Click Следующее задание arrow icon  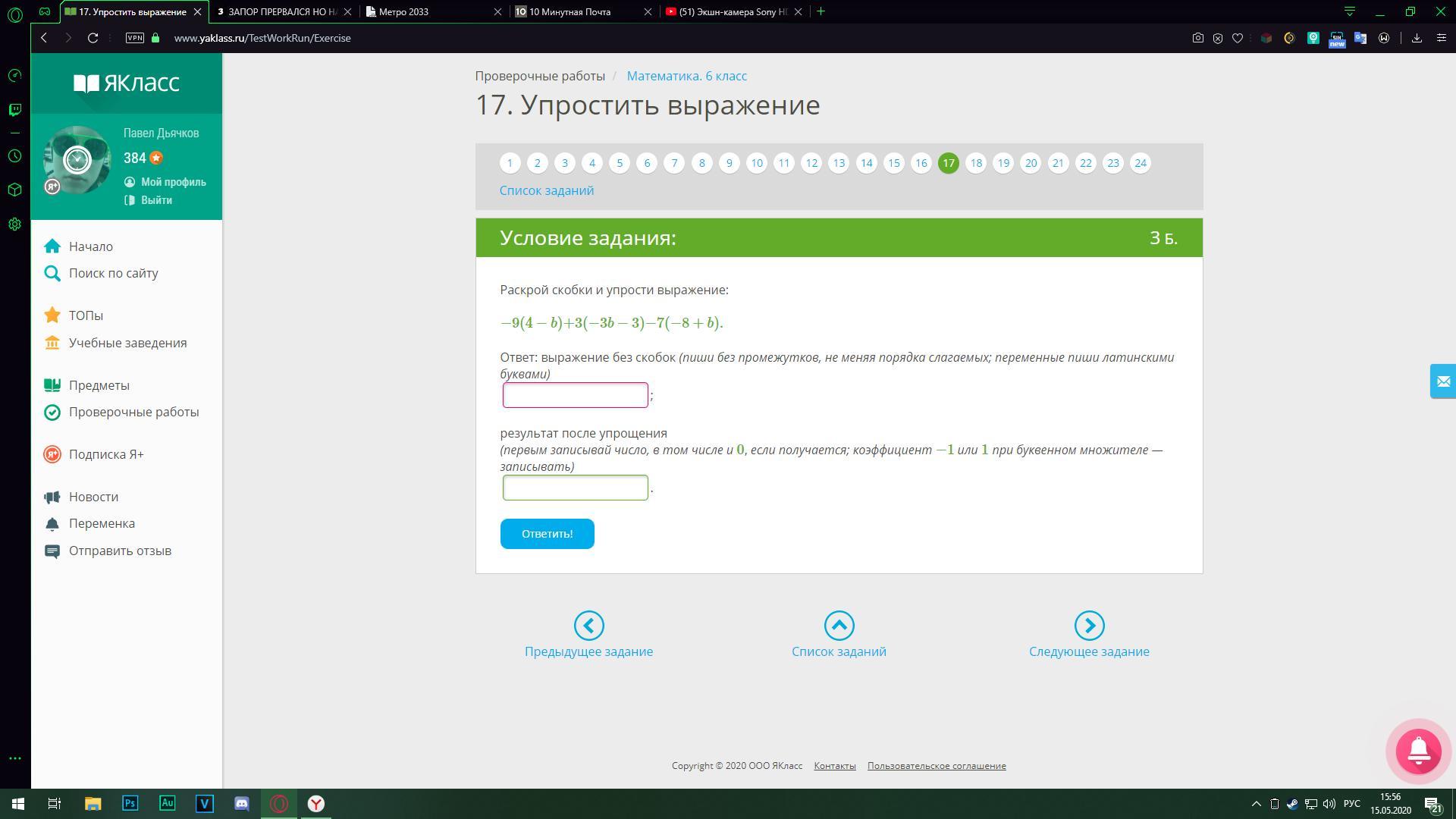(1089, 626)
